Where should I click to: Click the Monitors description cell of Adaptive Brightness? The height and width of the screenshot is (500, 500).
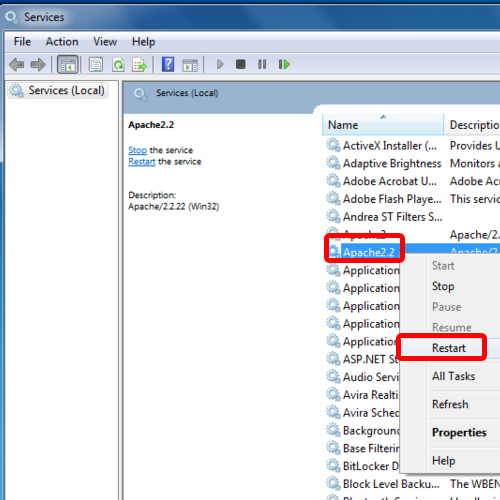click(474, 163)
